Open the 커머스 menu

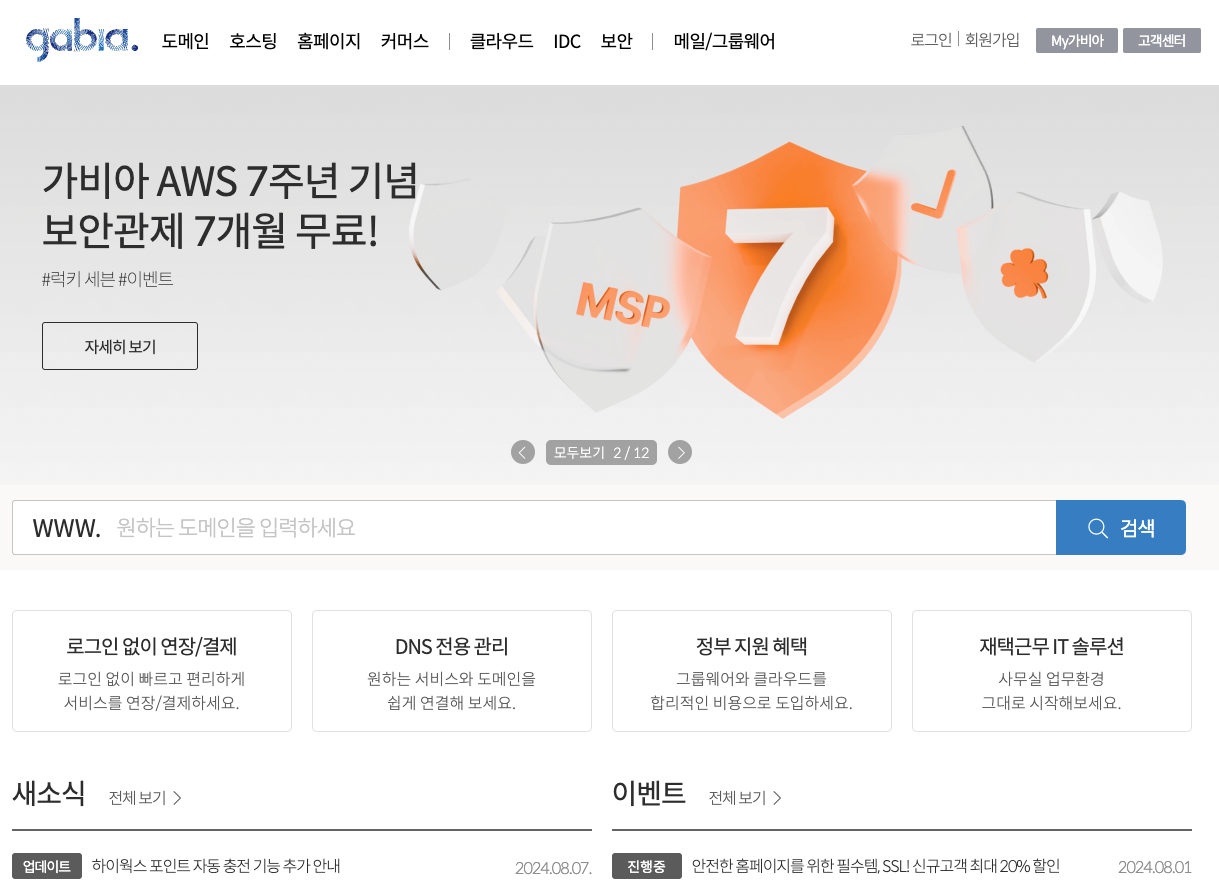point(405,41)
